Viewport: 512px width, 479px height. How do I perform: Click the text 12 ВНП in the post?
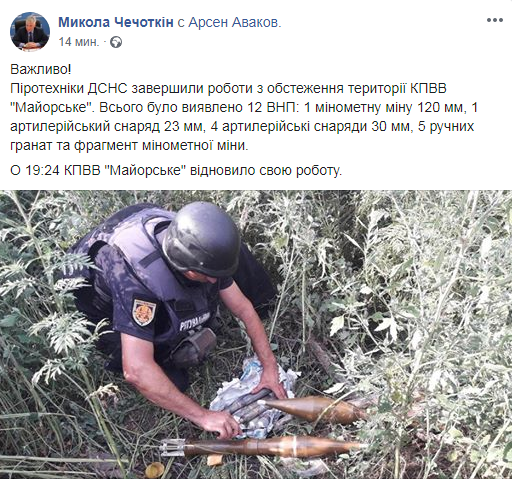(x=271, y=108)
